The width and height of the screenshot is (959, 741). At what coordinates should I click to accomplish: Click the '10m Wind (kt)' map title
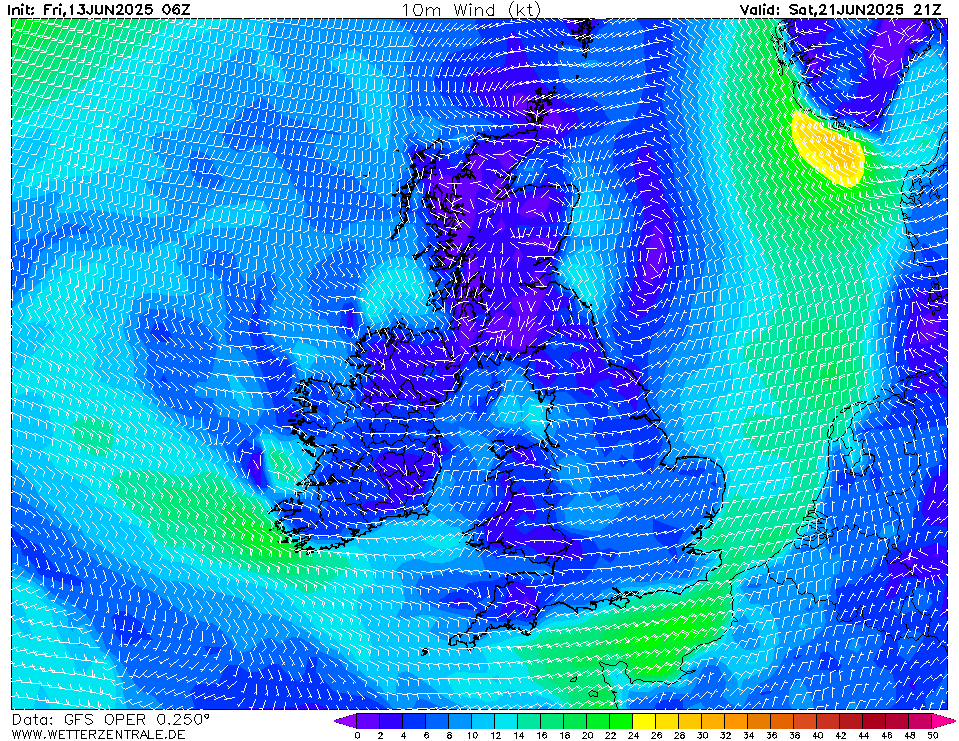pos(471,9)
